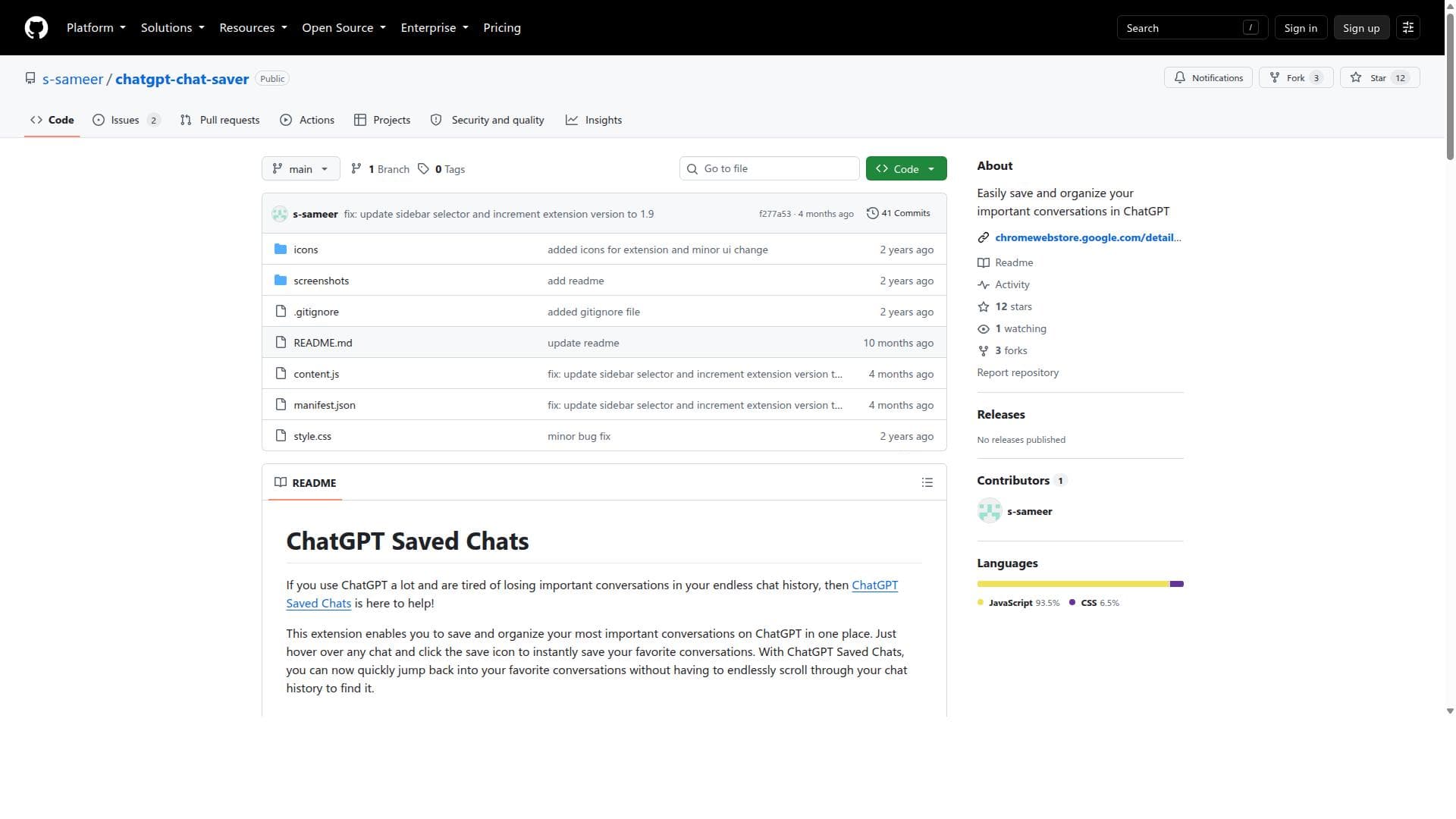Open the Pricing link
The width and height of the screenshot is (1456, 819).
(x=502, y=28)
